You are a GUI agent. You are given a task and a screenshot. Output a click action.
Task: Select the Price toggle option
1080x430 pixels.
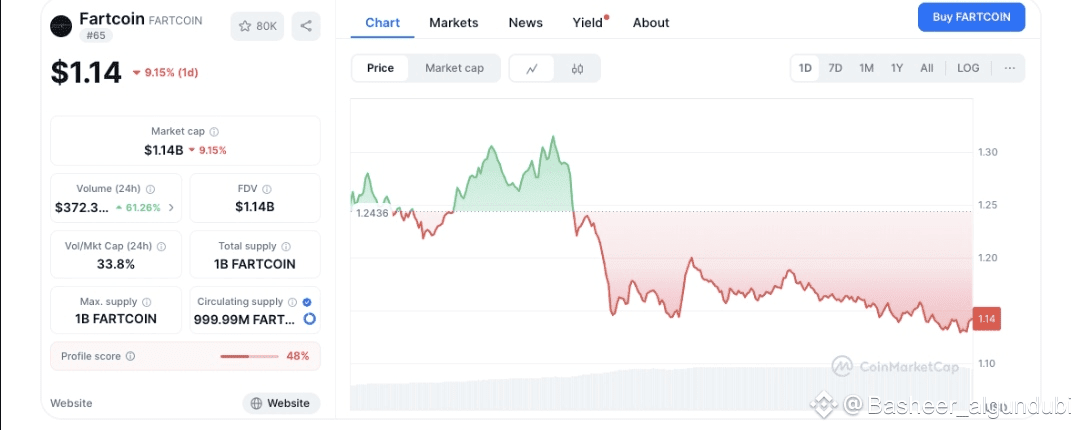(380, 68)
